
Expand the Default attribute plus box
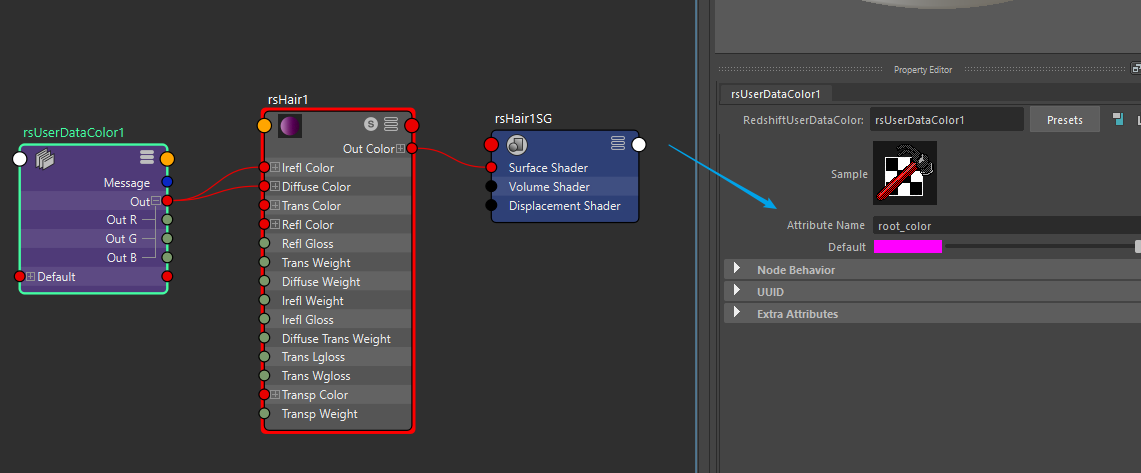[31, 277]
